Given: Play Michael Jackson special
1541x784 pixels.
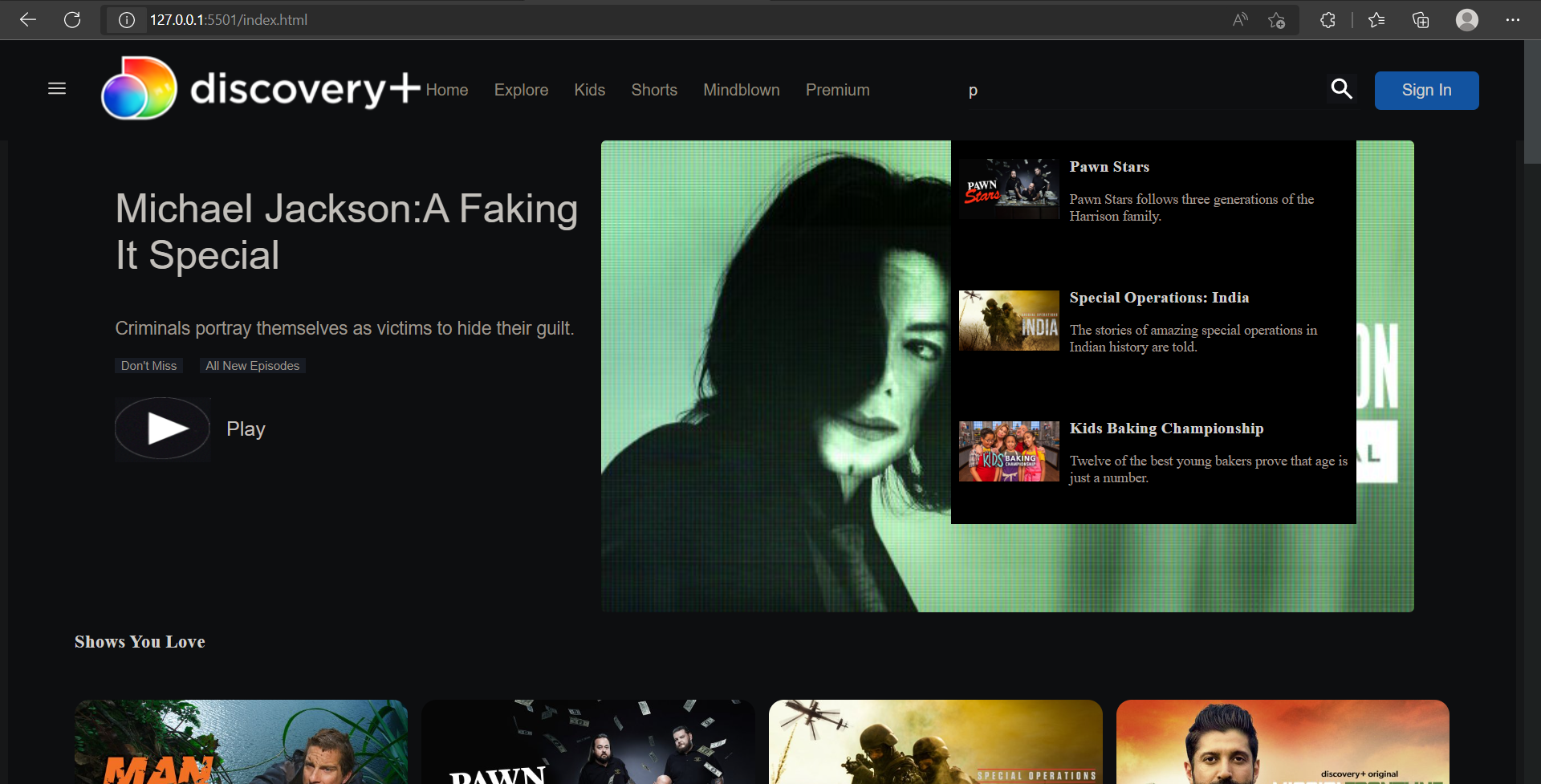Looking at the screenshot, I should (x=163, y=429).
